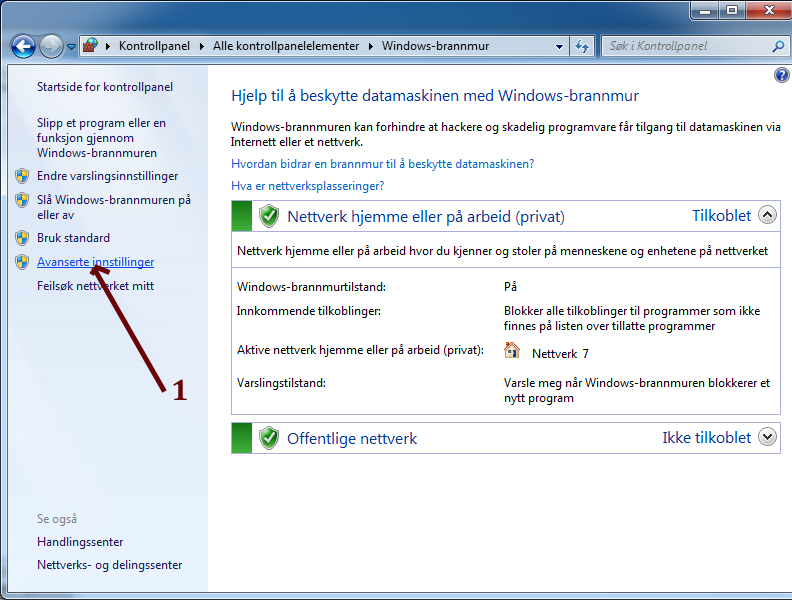Open Handlingssenter
Image resolution: width=792 pixels, height=600 pixels.
(x=80, y=542)
